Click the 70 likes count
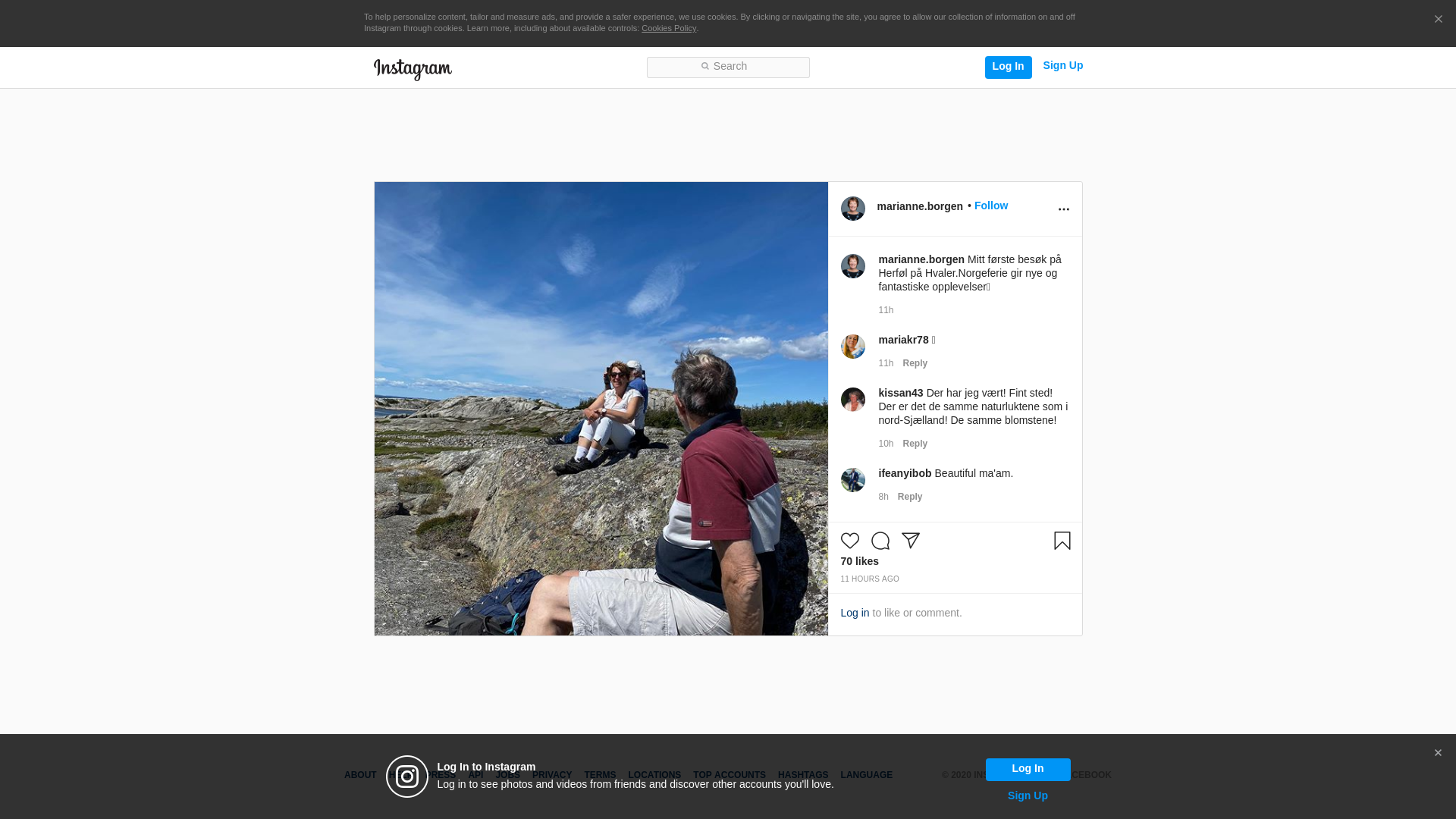 tap(859, 561)
